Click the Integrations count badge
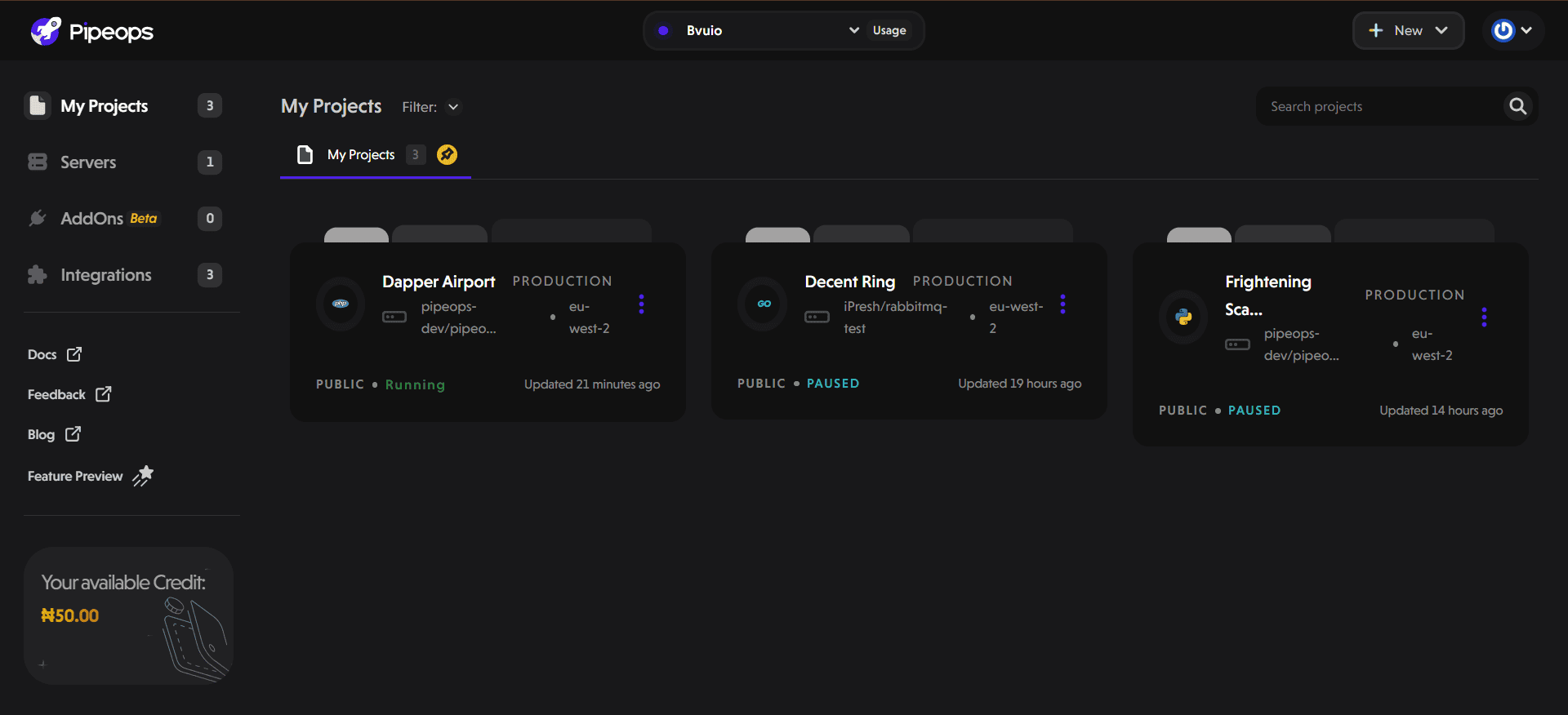 210,275
